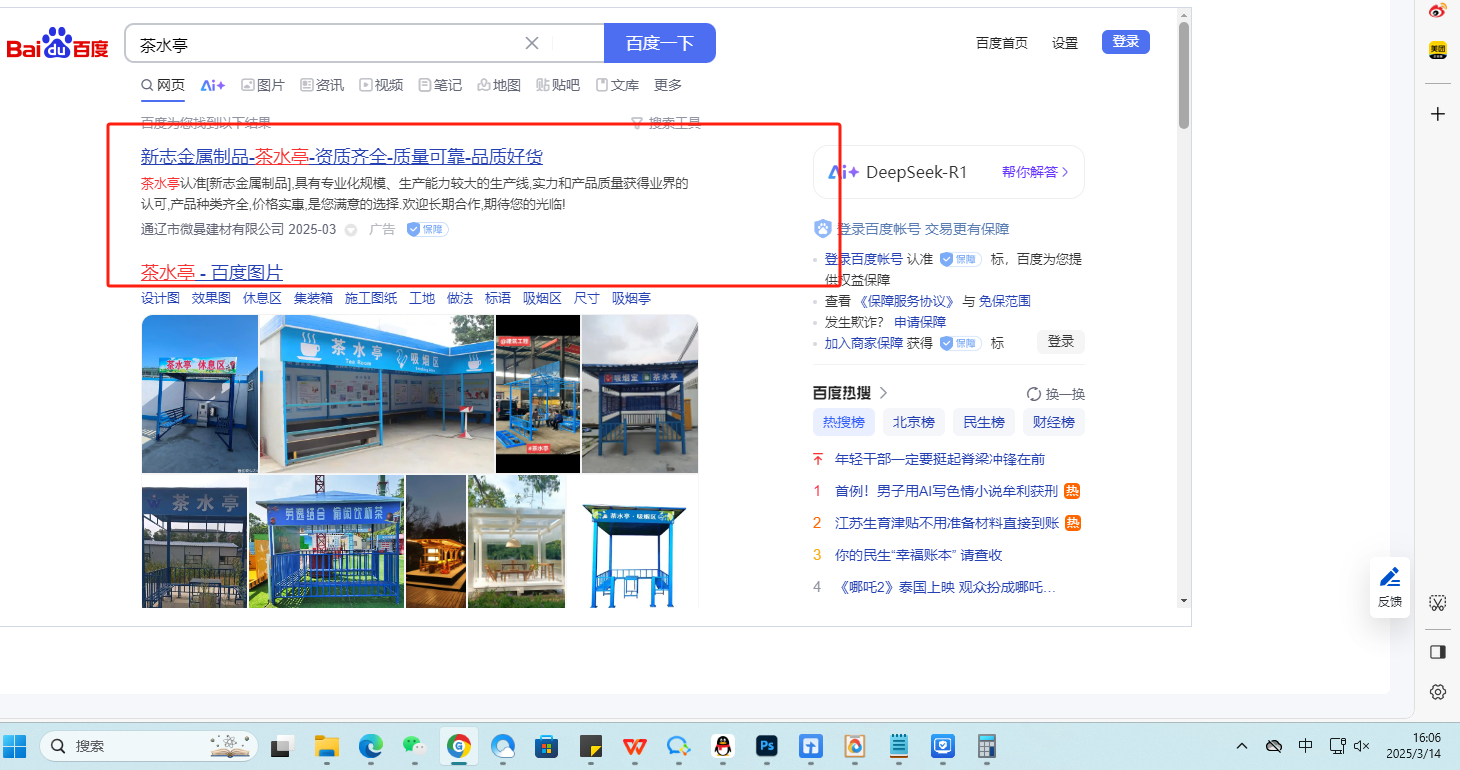Click the Windows taskbar search box

click(148, 746)
